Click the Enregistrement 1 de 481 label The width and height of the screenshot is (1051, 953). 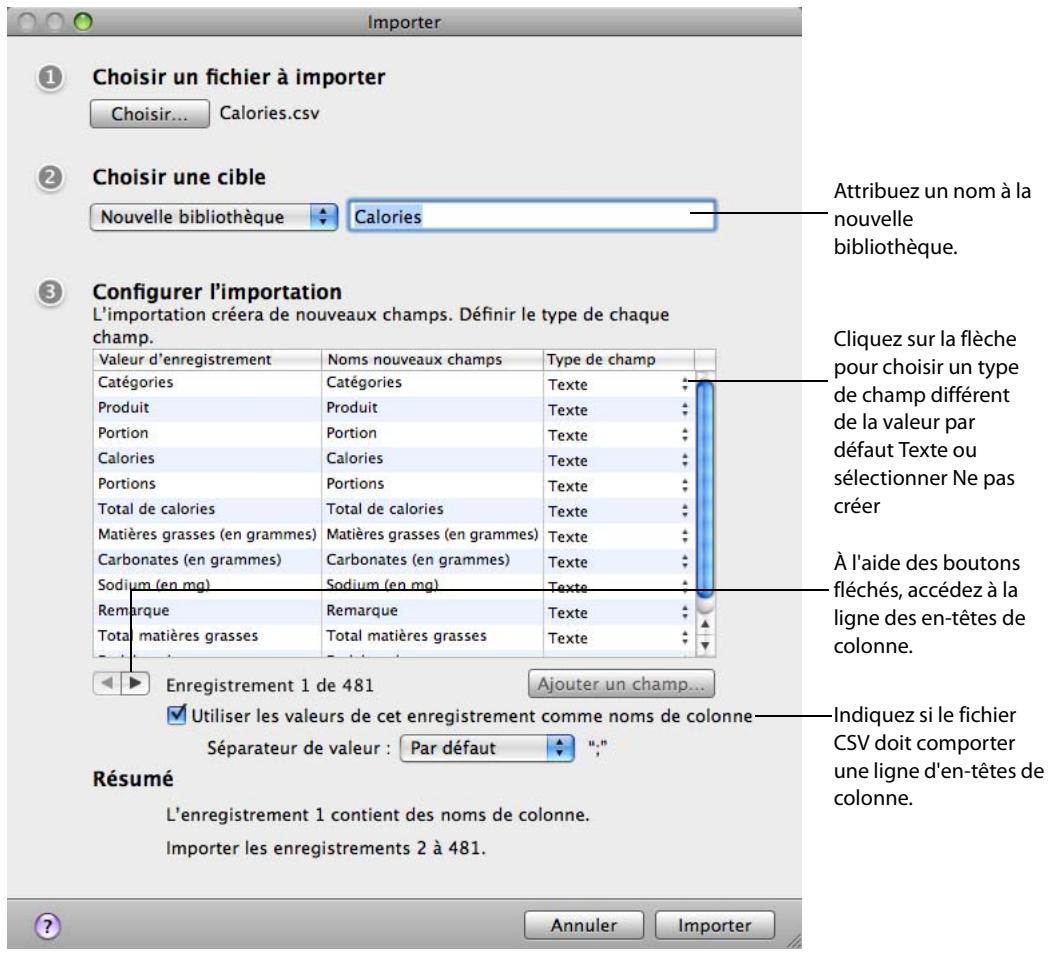pos(269,686)
